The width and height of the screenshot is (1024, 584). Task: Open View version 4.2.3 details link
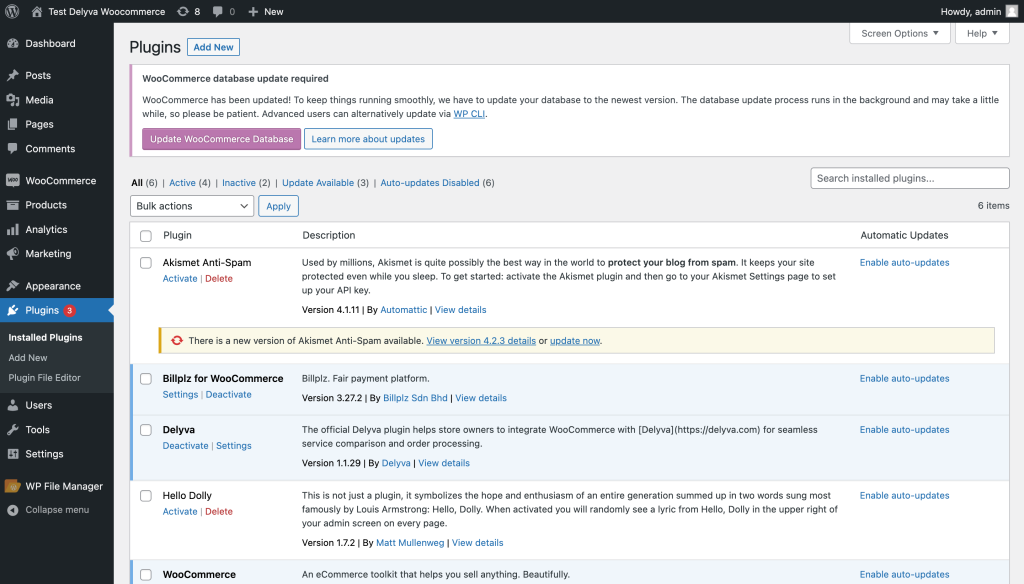point(481,341)
